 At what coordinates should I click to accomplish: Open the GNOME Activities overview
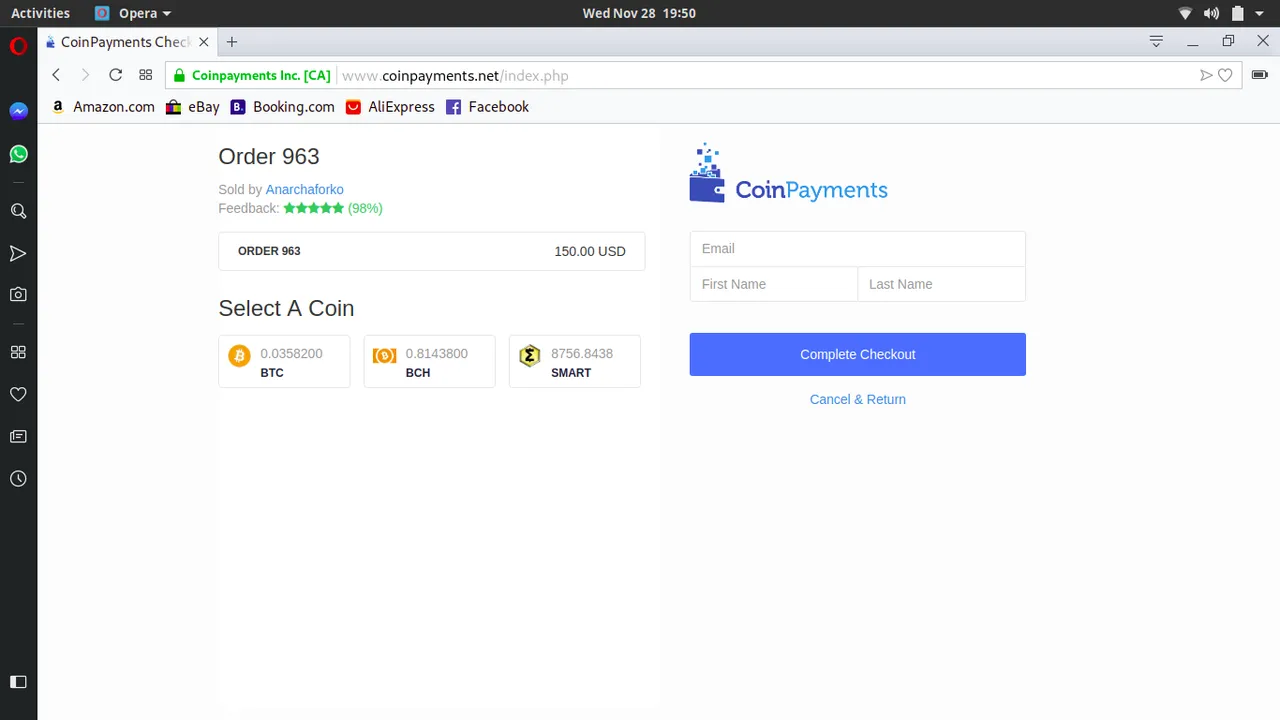[x=40, y=13]
